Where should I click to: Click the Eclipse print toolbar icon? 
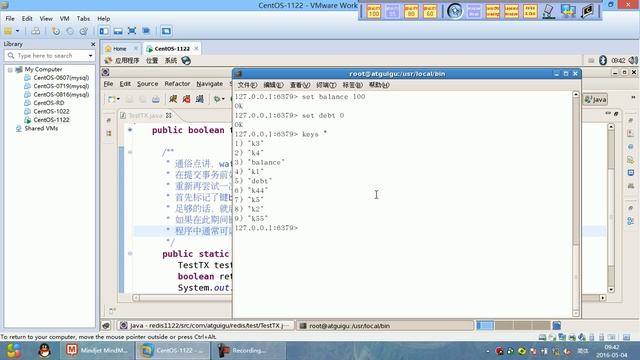[x=156, y=99]
